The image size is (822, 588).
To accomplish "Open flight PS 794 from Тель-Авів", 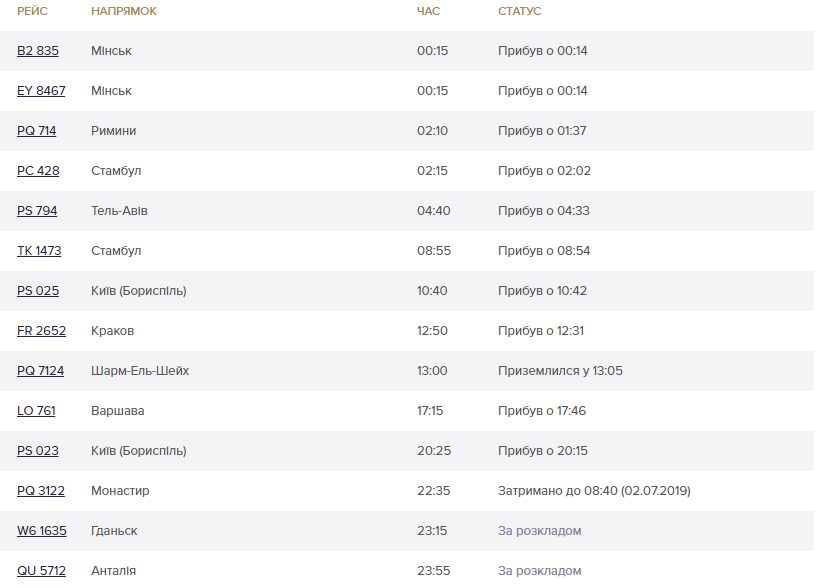I will pos(37,211).
